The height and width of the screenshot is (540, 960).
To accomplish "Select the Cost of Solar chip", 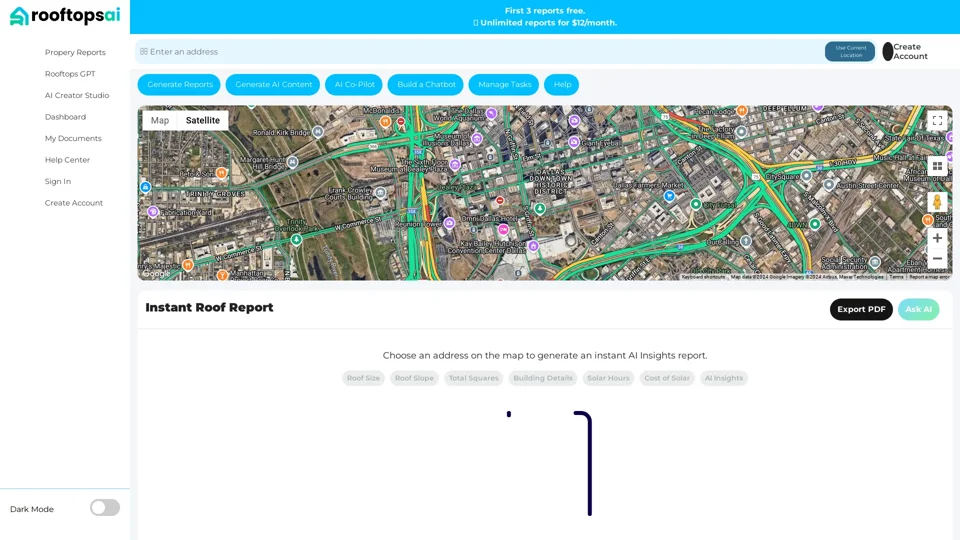I will click(x=667, y=378).
